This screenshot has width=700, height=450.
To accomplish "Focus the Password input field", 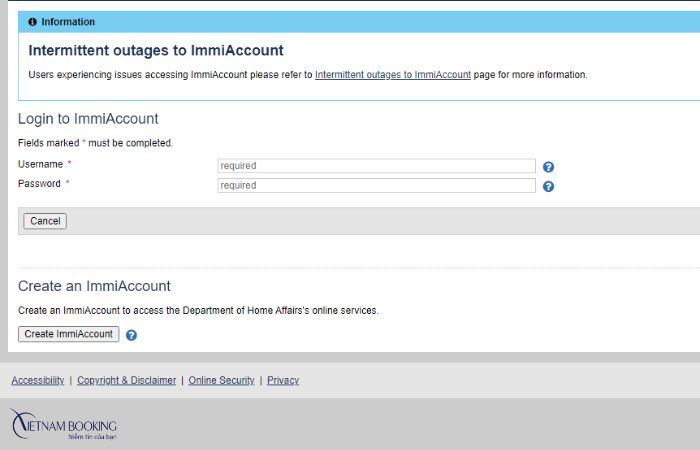I will coord(376,185).
